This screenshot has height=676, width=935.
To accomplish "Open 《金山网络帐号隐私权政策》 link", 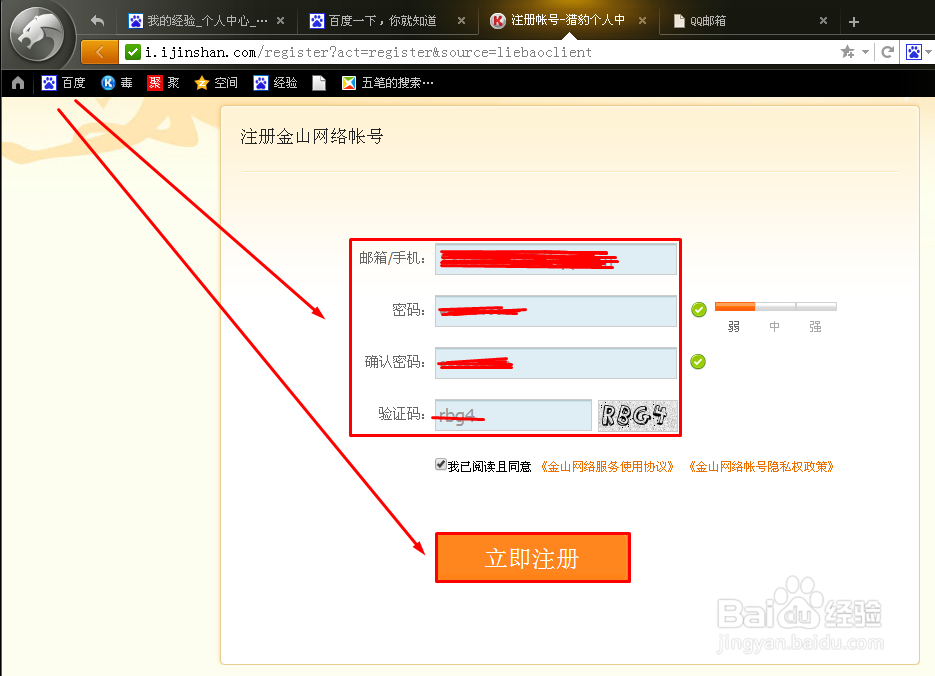I will point(761,467).
